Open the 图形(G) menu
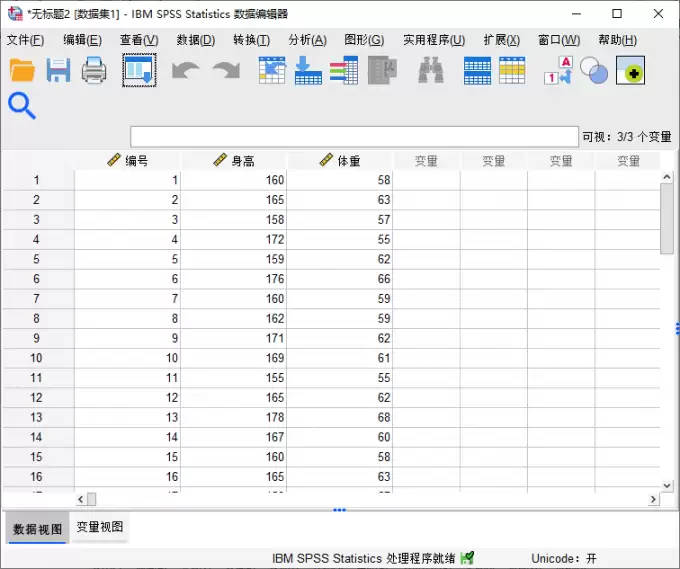 tap(364, 40)
